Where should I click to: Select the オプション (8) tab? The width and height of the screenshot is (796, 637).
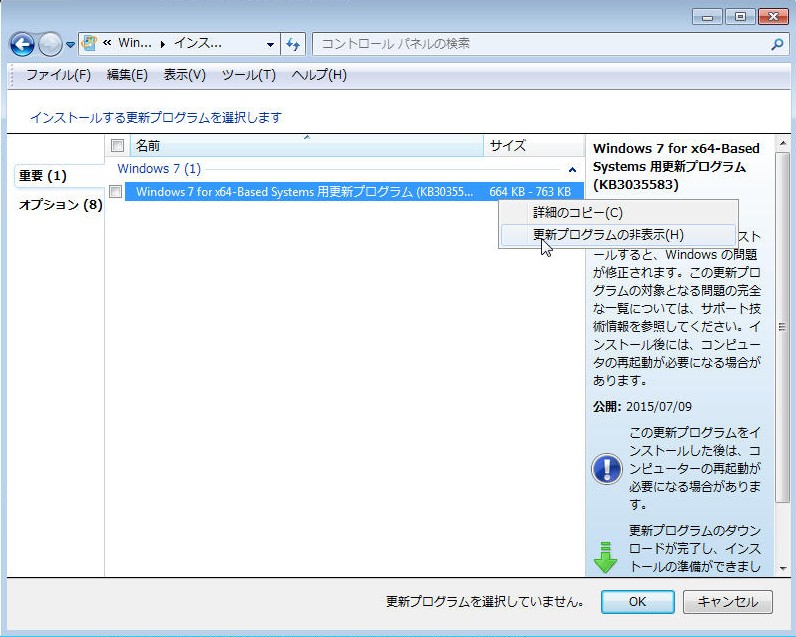pos(60,205)
